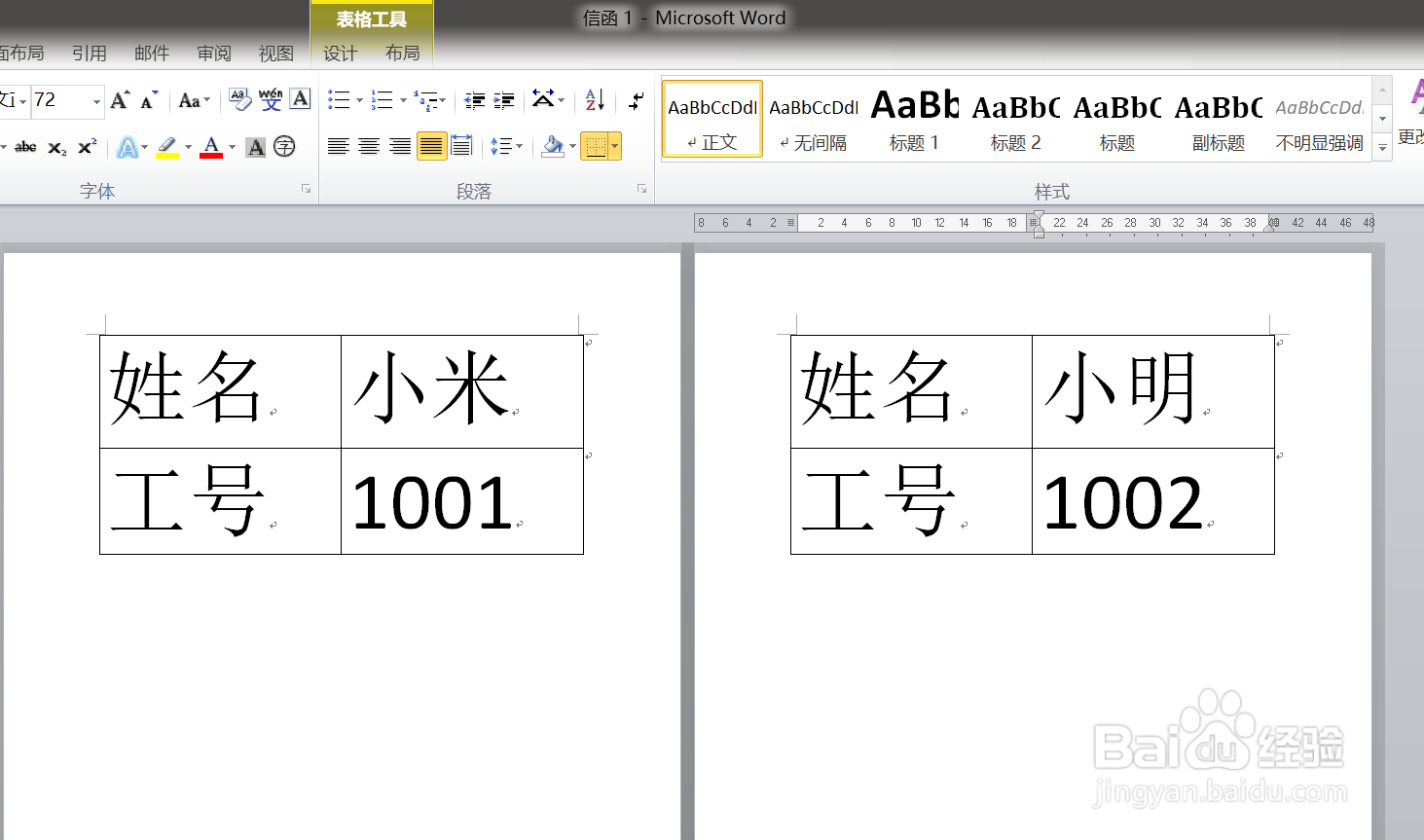Toggle Show/Hide paragraph marks

635,99
